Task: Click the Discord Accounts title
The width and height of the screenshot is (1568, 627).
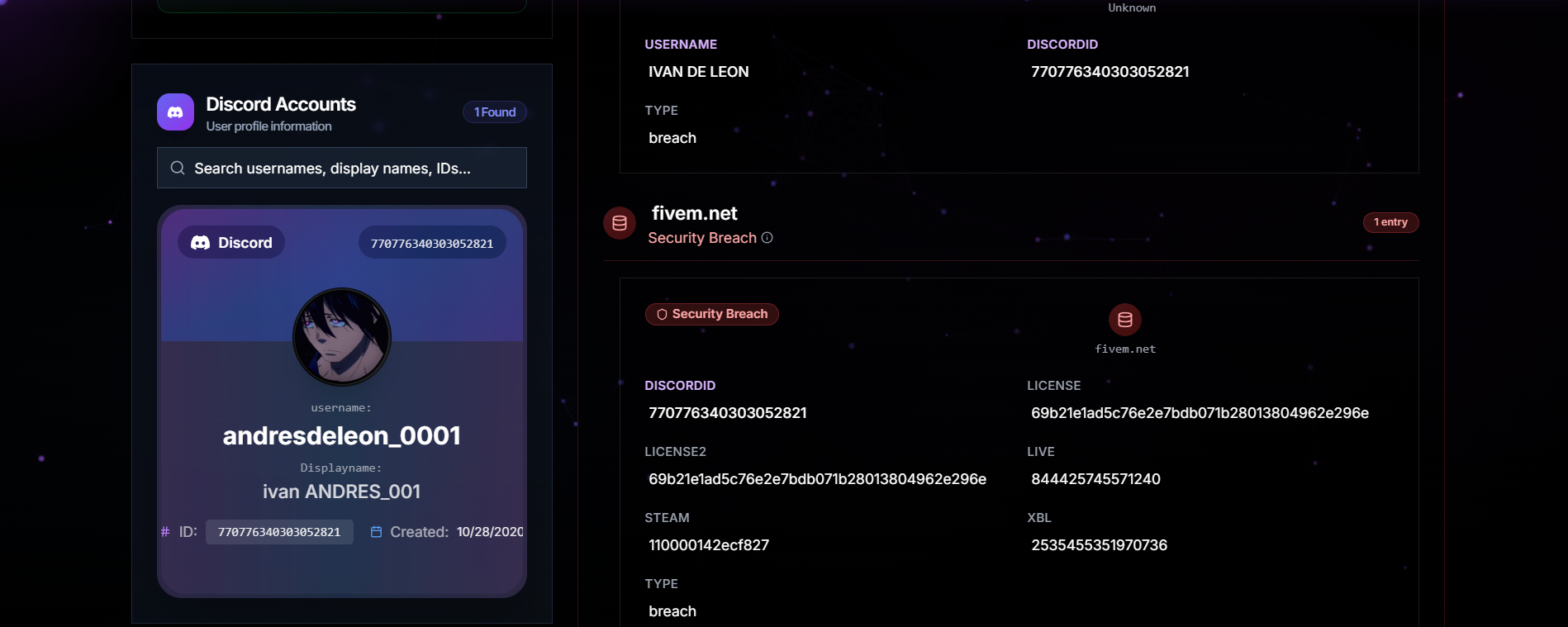Action: pyautogui.click(x=281, y=104)
